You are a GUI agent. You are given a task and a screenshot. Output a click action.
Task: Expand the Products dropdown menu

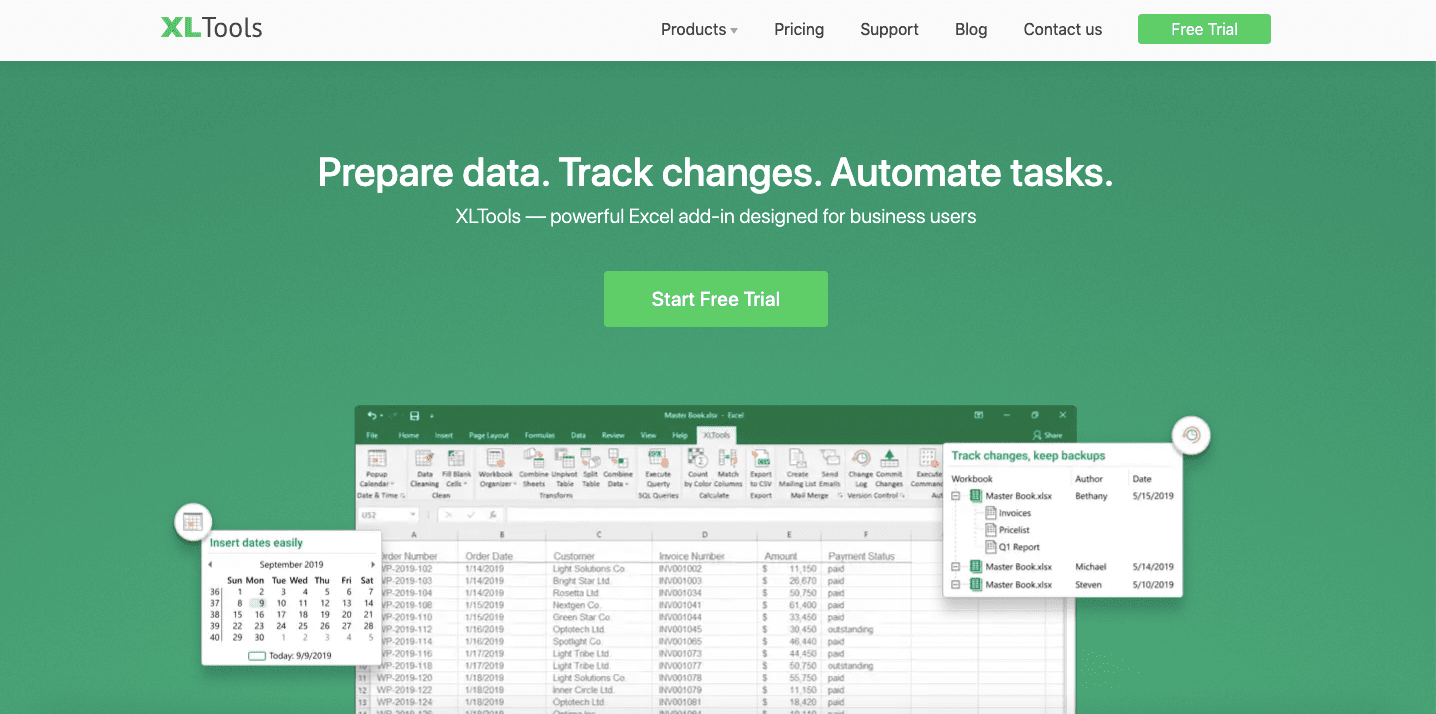(699, 29)
